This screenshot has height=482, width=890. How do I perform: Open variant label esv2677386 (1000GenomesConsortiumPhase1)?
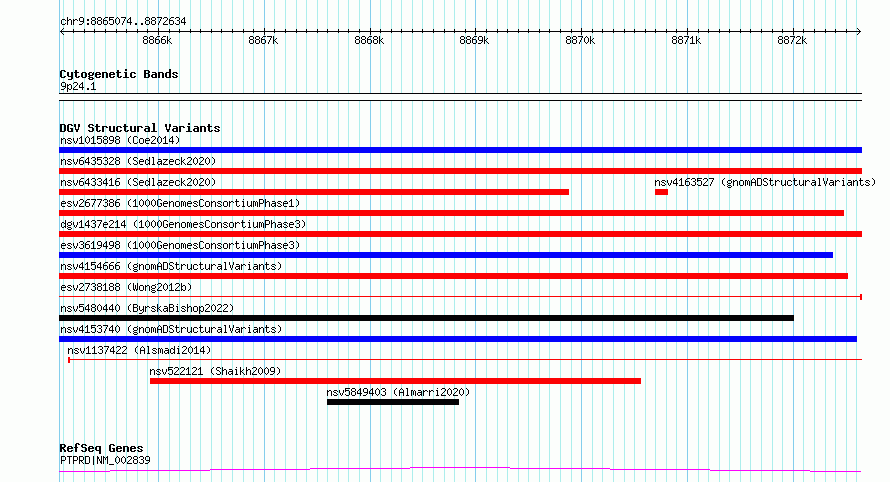(180, 203)
